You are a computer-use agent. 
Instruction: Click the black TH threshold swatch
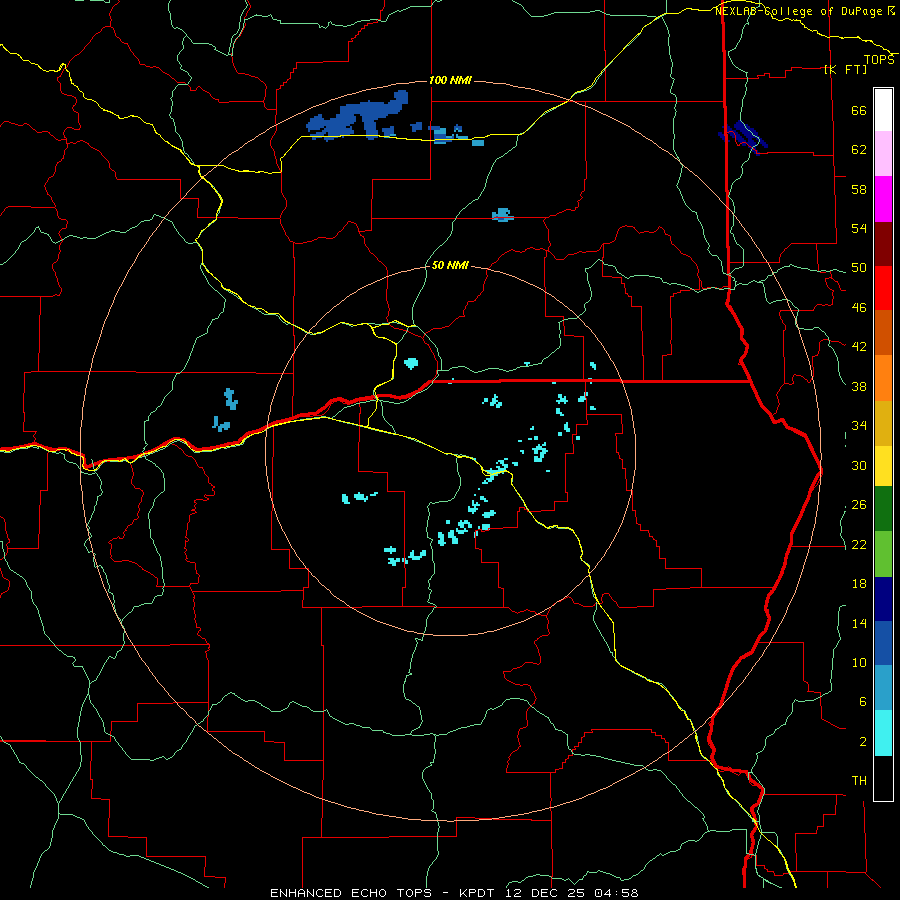coord(883,778)
